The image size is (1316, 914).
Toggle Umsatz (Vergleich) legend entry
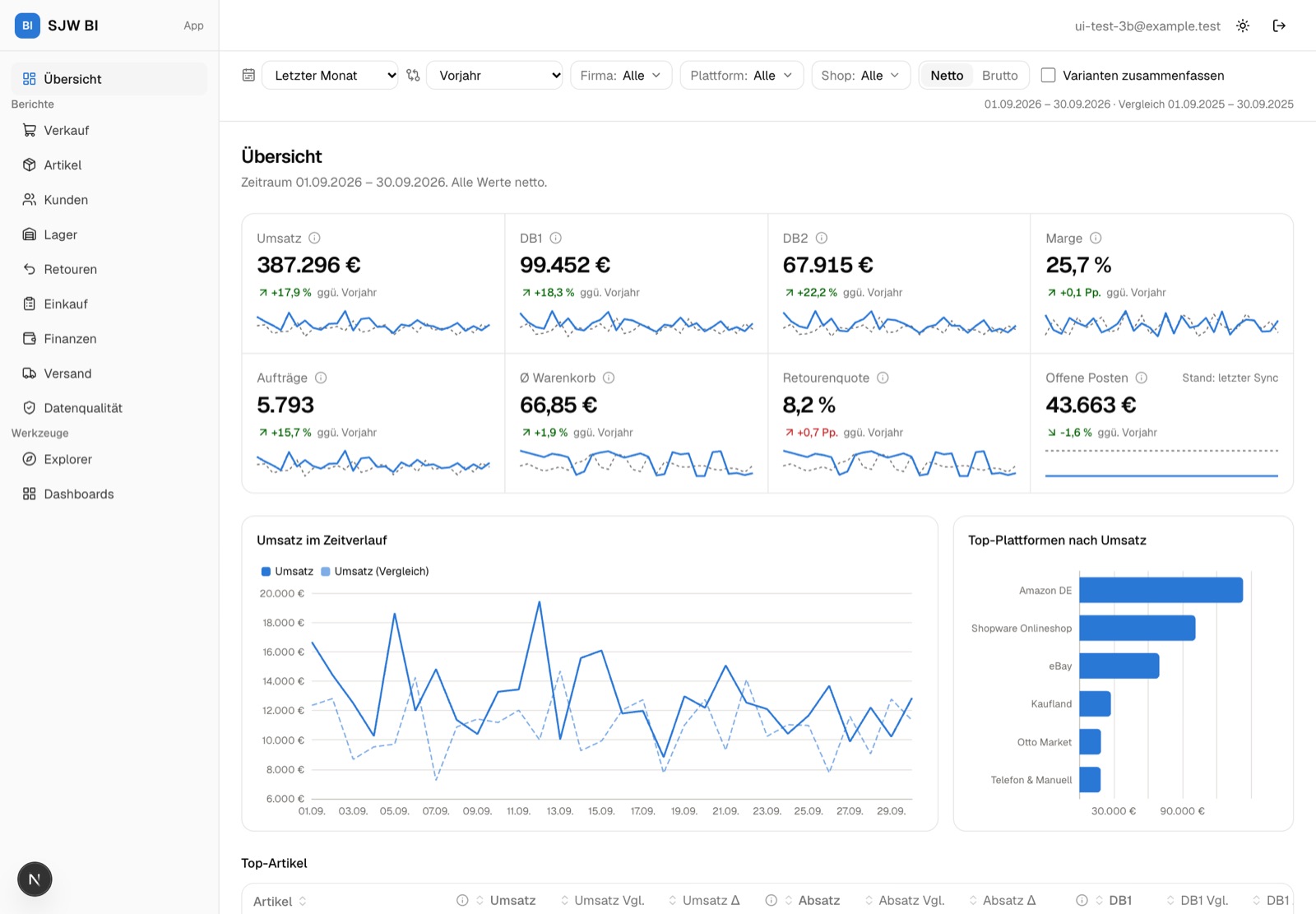tap(375, 571)
